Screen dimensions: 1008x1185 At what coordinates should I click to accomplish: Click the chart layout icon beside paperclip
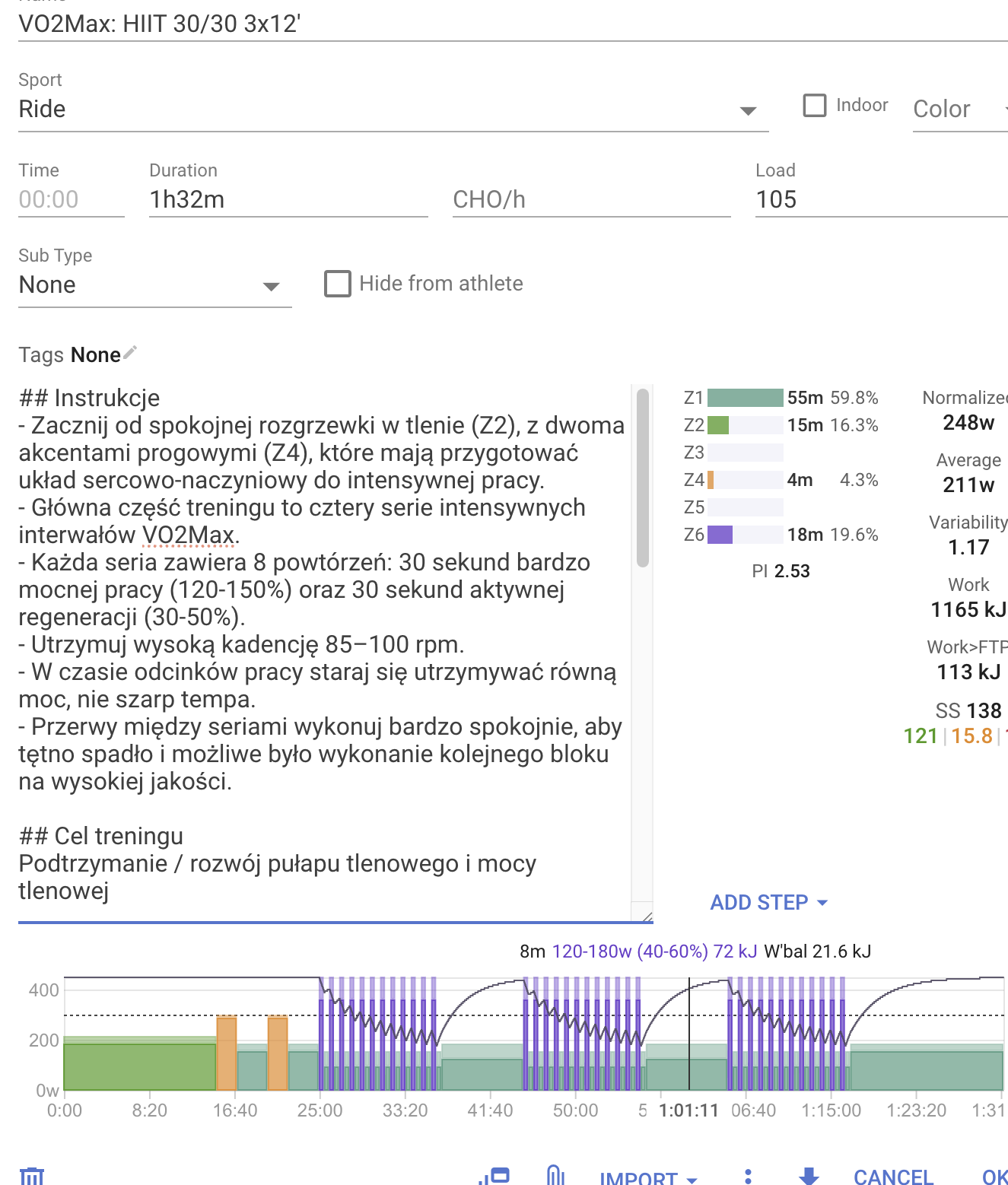click(494, 1175)
